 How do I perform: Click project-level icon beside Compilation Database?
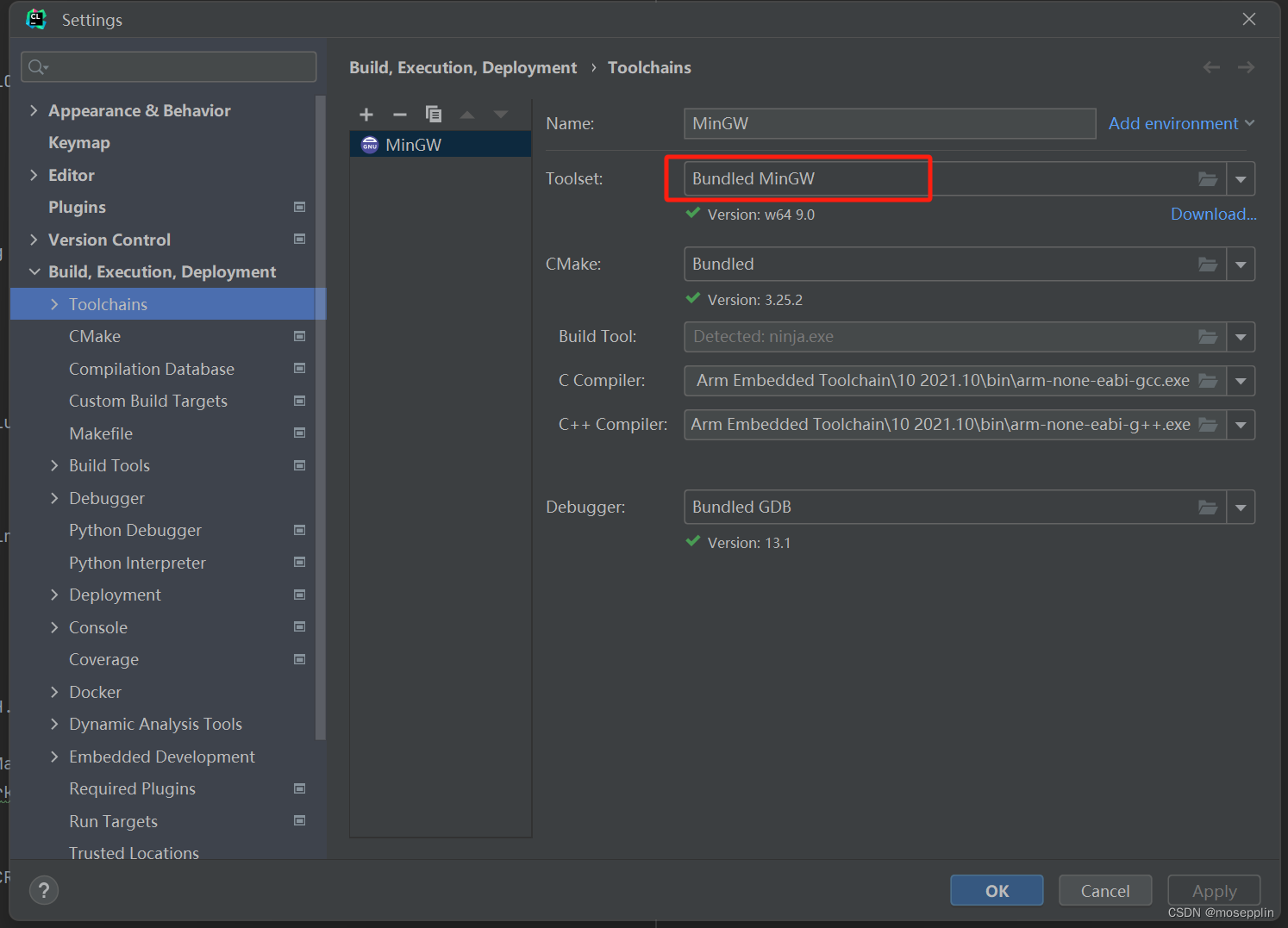[300, 368]
